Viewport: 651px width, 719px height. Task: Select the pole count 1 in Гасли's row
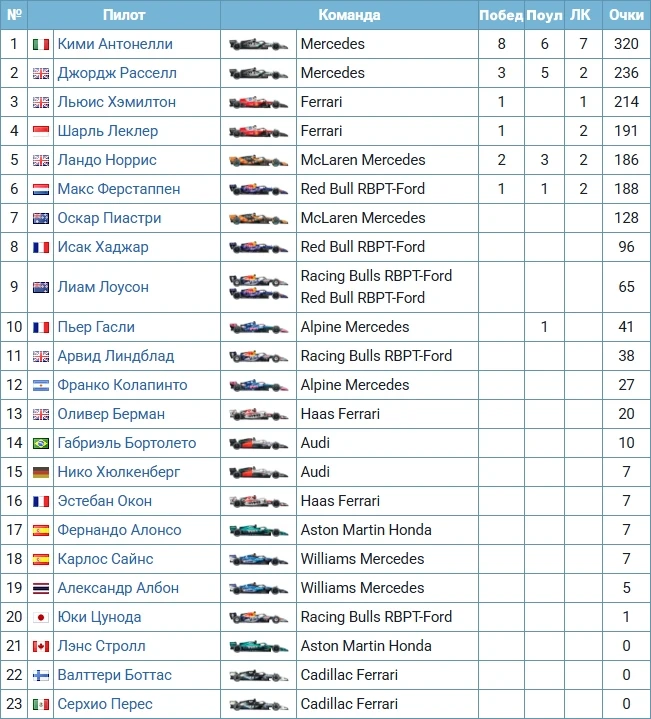pyautogui.click(x=544, y=327)
